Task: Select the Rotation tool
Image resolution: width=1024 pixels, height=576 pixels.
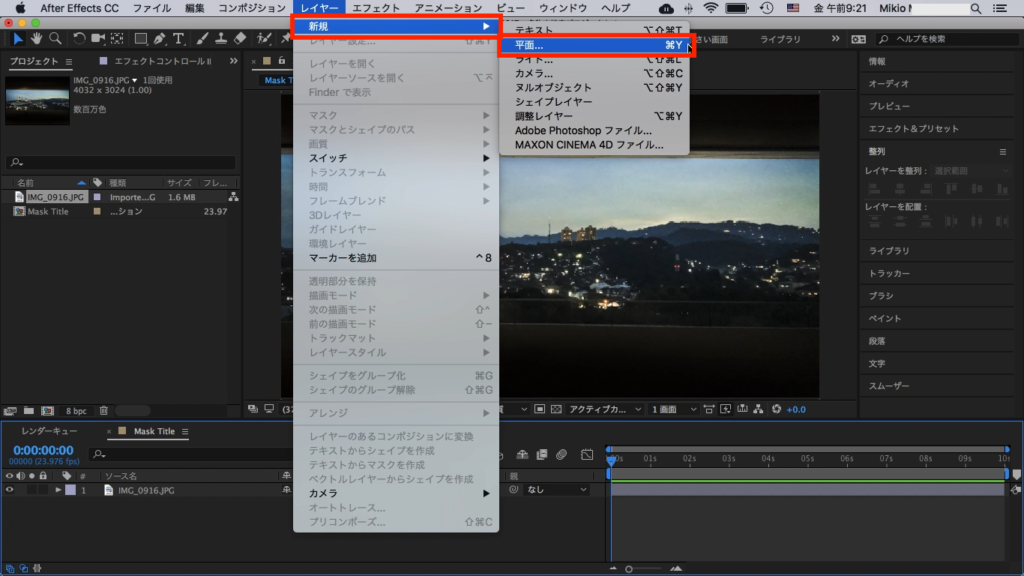Action: pyautogui.click(x=79, y=39)
